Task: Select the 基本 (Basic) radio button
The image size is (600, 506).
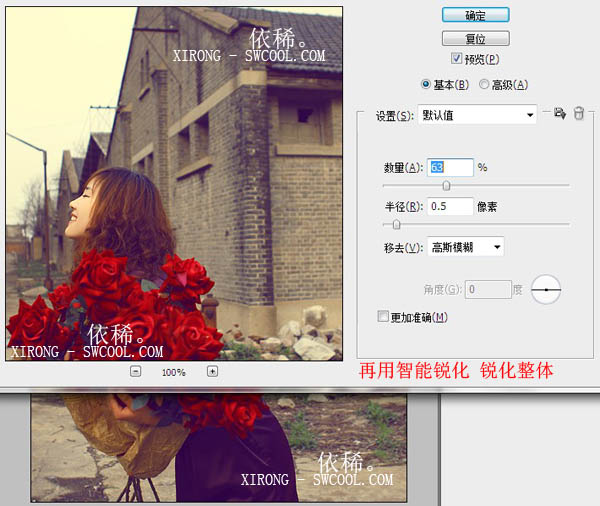Action: pos(427,85)
